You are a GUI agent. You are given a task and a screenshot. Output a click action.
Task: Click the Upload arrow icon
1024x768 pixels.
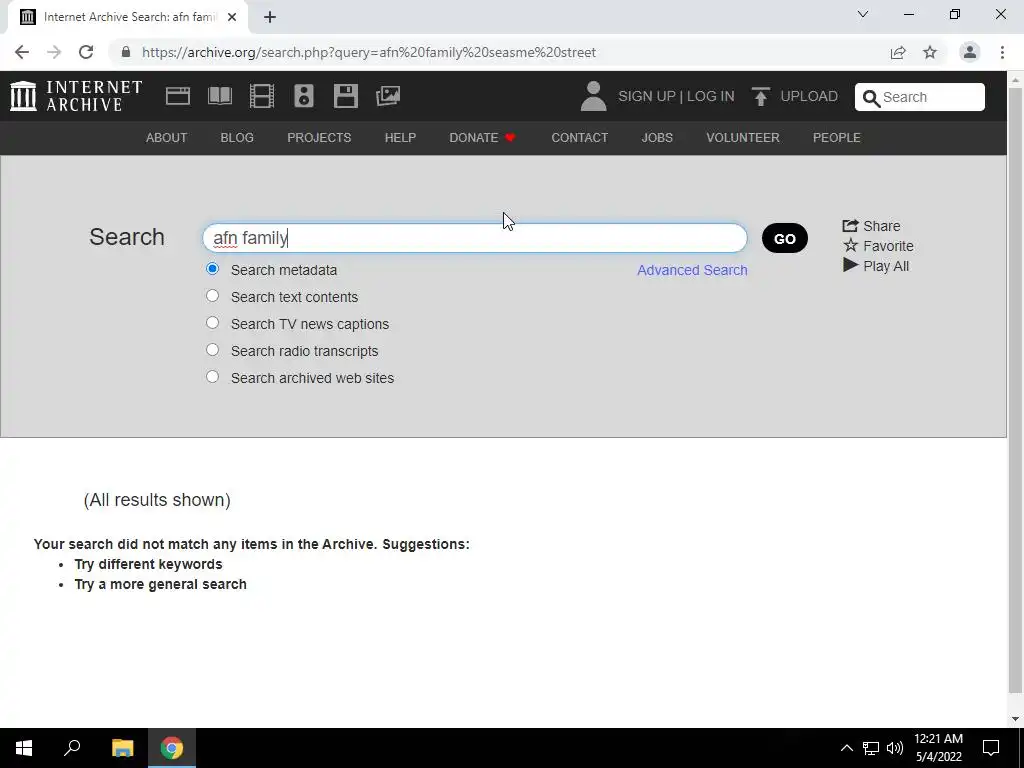[x=760, y=96]
